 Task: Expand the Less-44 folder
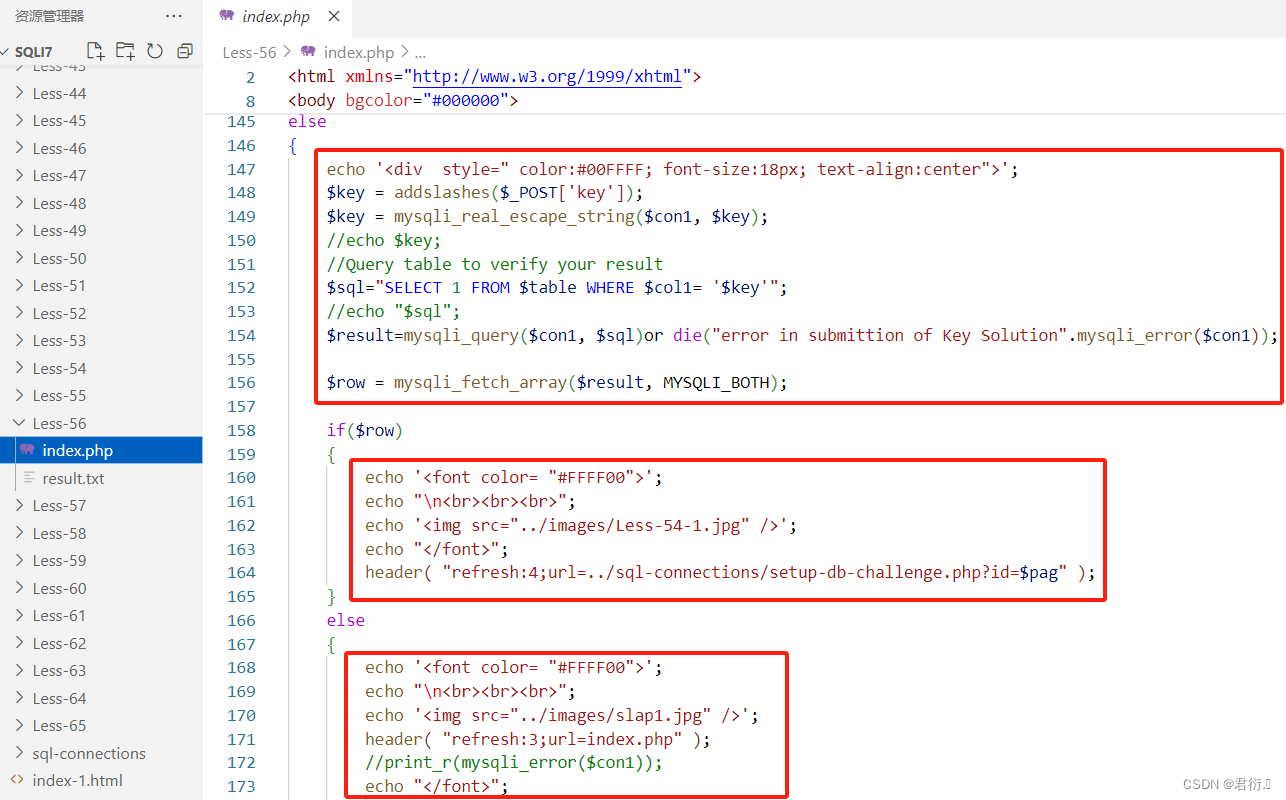coord(101,93)
